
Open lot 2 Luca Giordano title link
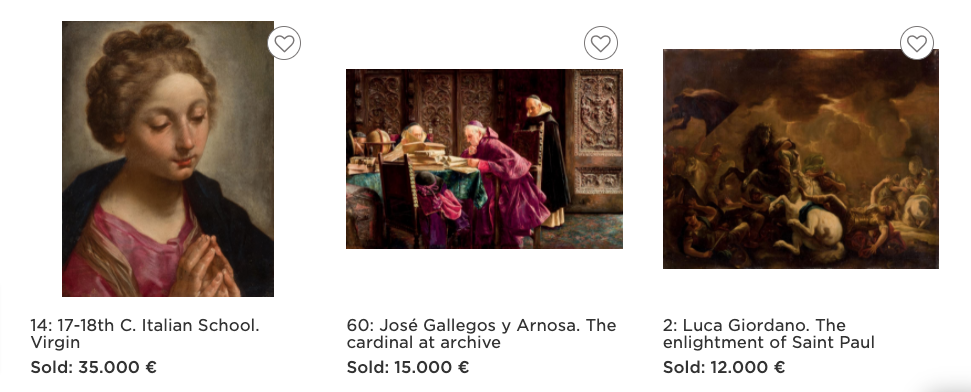pyautogui.click(x=769, y=333)
